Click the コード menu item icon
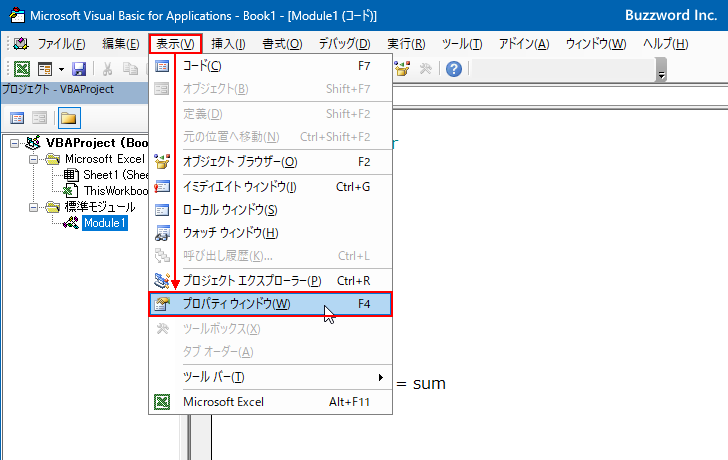This screenshot has height=460, width=728. pos(162,66)
